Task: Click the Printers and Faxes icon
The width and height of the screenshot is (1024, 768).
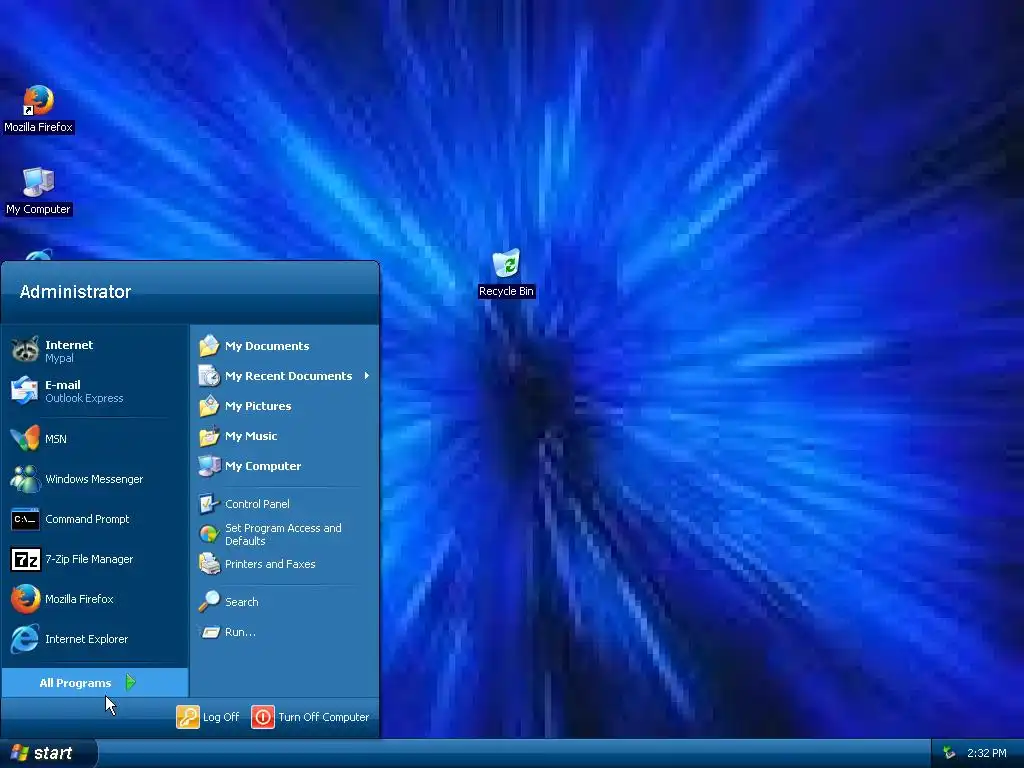Action: pyautogui.click(x=209, y=564)
